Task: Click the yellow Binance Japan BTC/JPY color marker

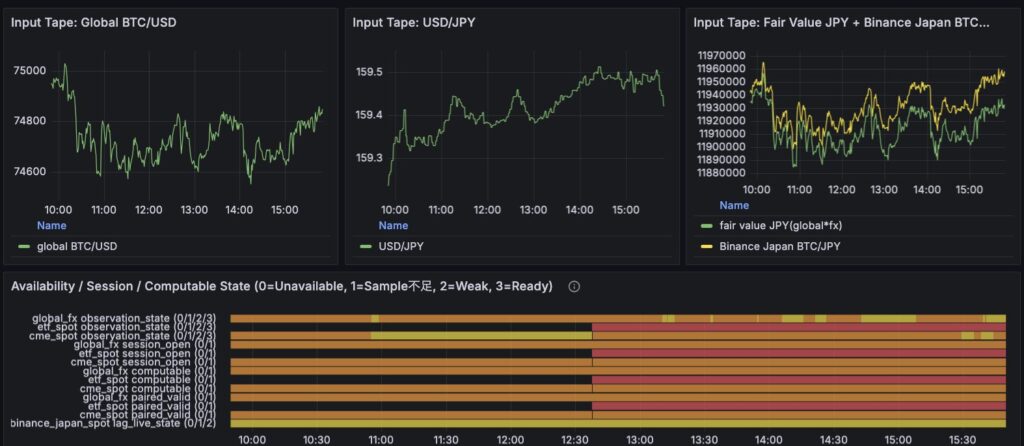Action: [x=706, y=247]
